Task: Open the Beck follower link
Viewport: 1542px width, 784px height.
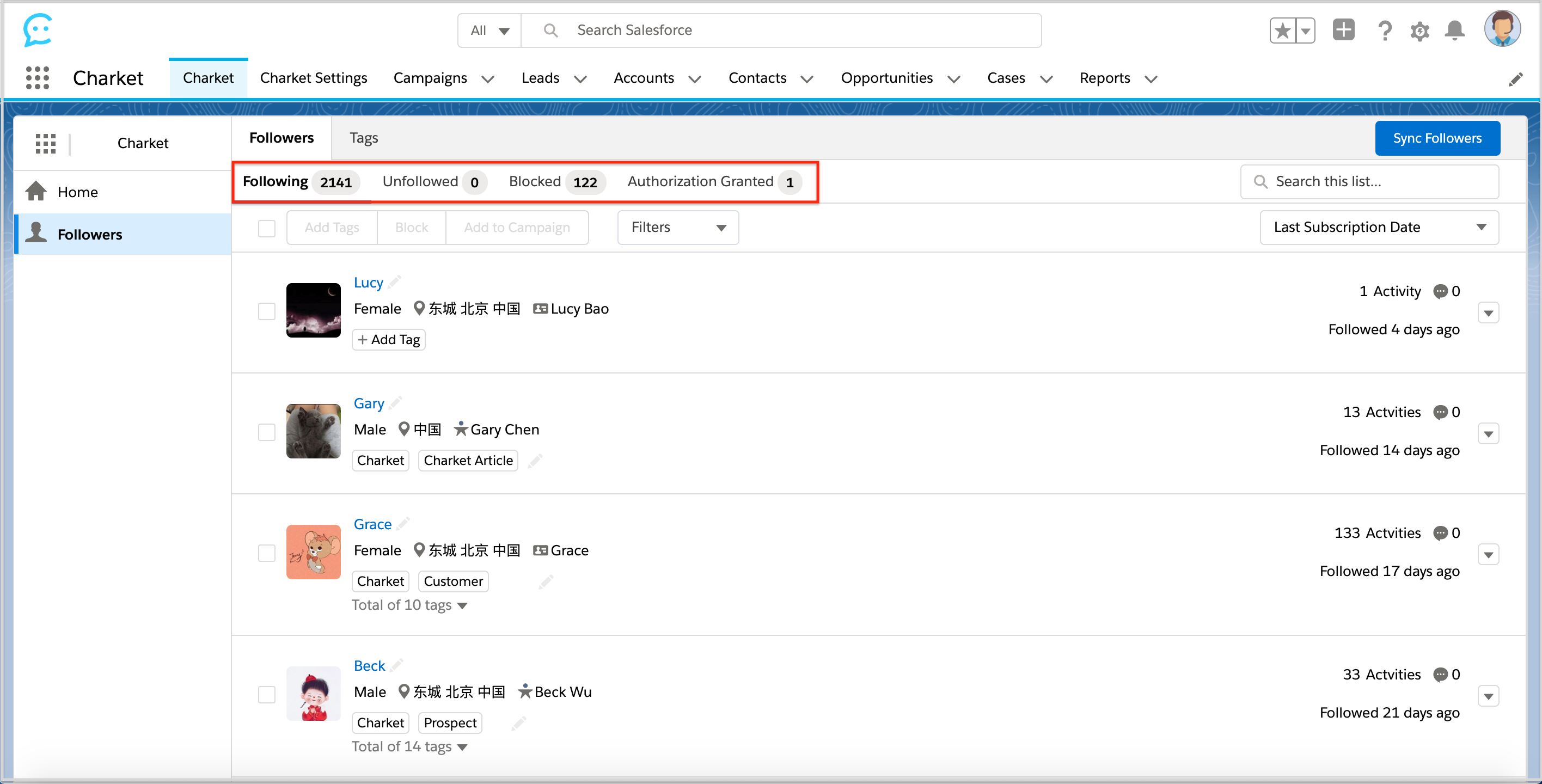Action: (369, 665)
